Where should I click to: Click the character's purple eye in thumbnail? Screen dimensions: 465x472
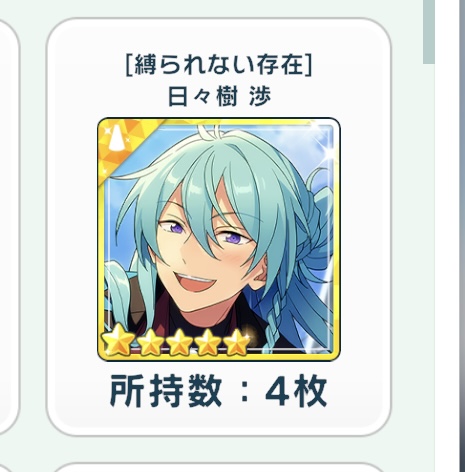tap(176, 228)
